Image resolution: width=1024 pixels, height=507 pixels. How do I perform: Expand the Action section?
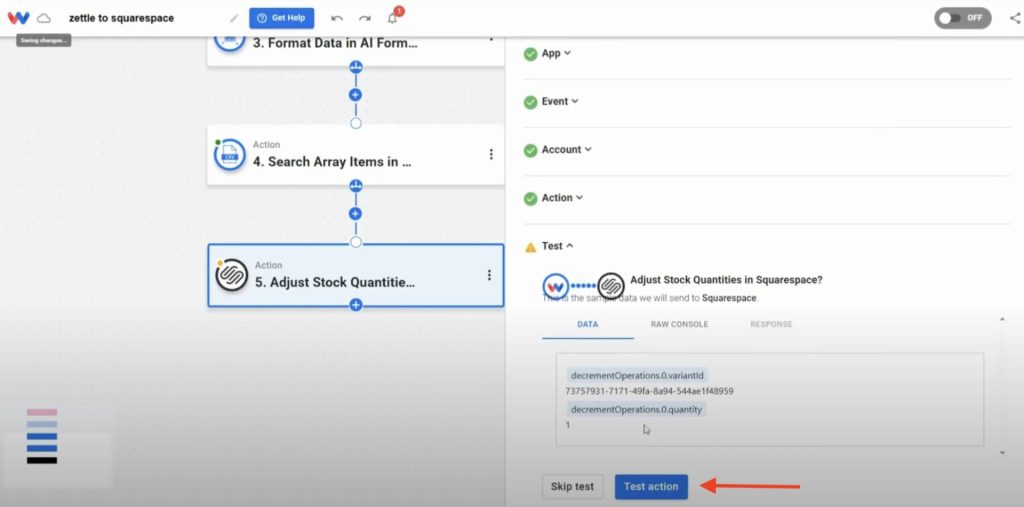(562, 198)
